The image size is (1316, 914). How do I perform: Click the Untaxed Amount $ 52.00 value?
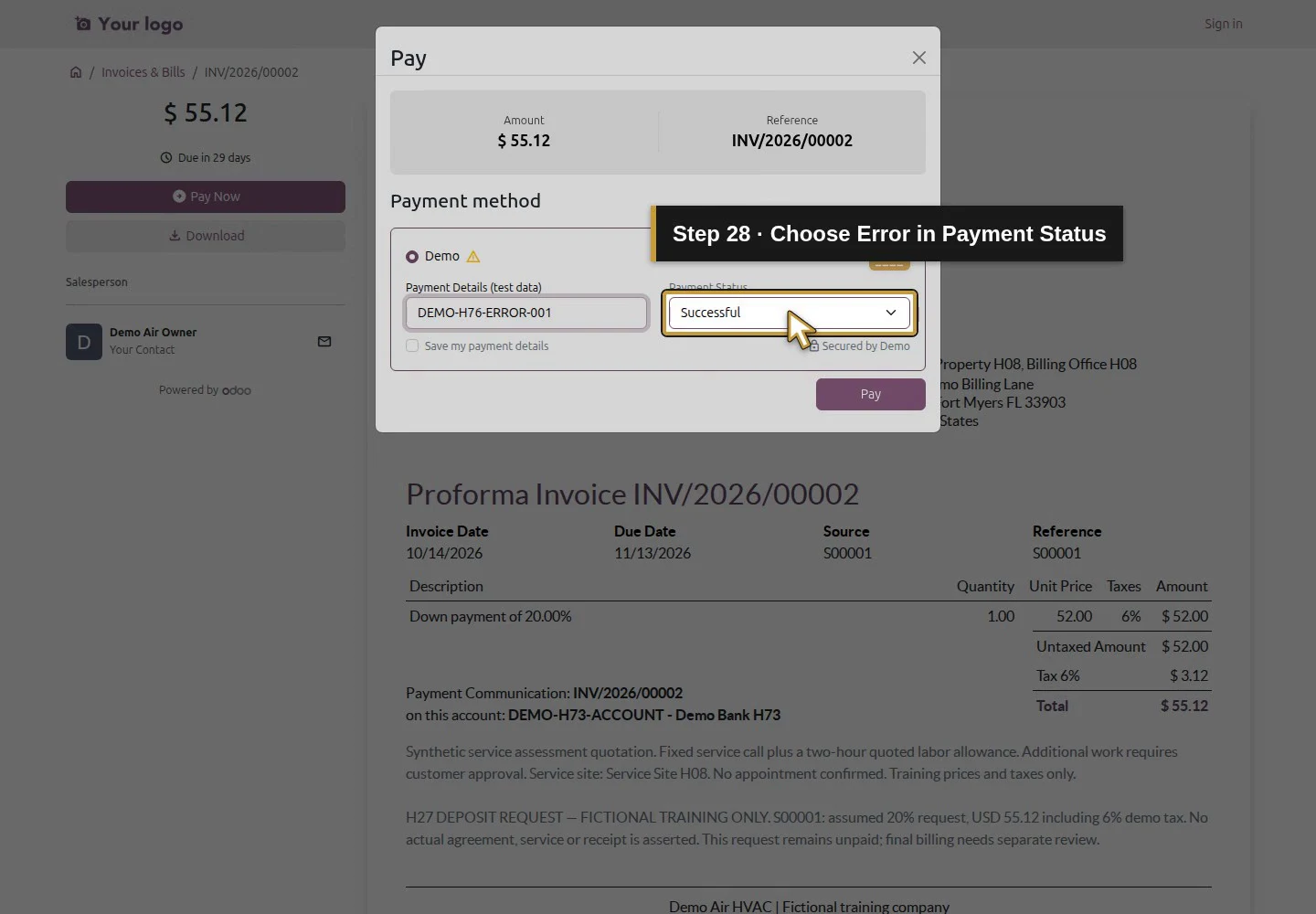coord(1184,646)
